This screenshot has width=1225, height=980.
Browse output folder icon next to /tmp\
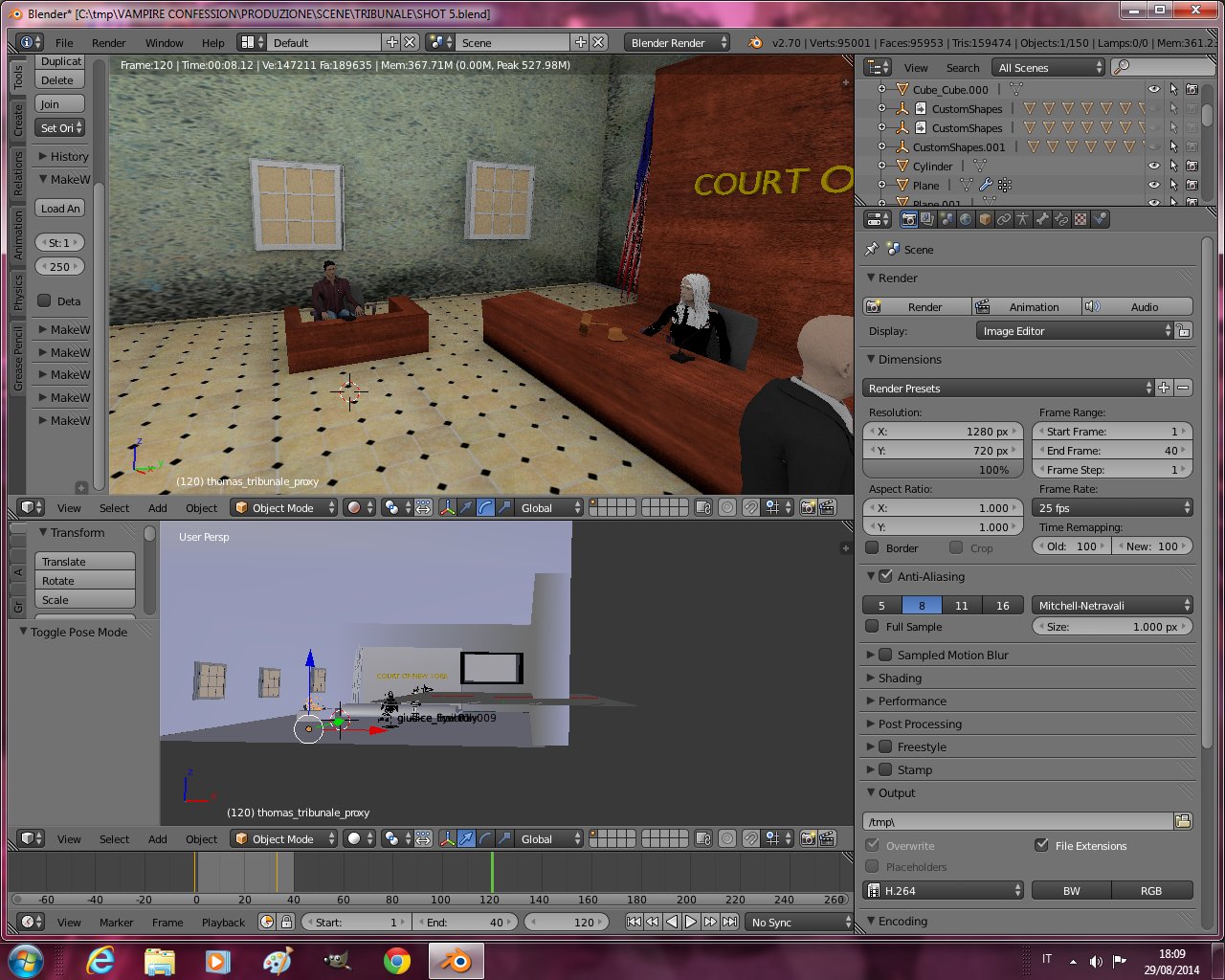click(1183, 821)
